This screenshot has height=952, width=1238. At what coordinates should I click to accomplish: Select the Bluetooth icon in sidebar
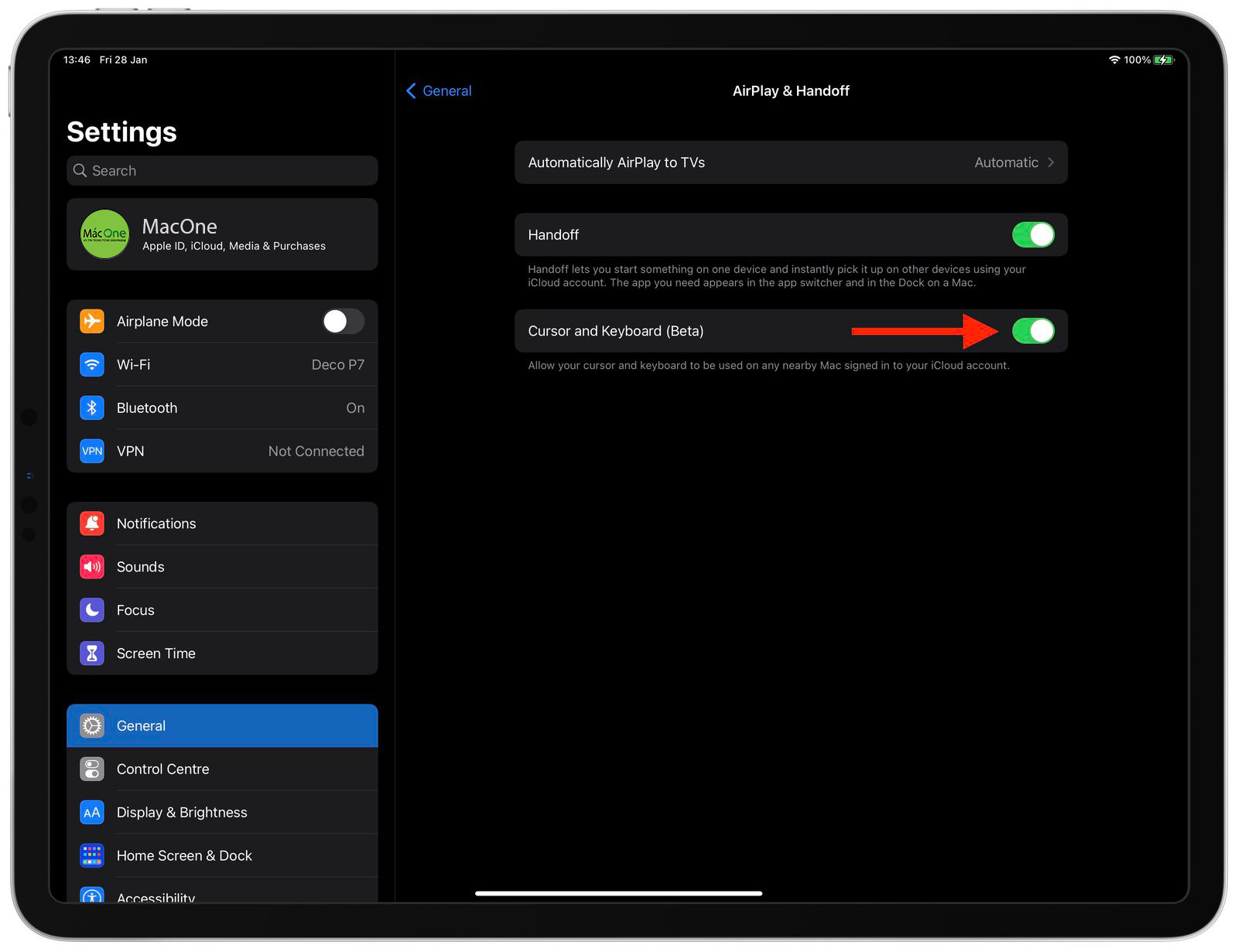(92, 408)
